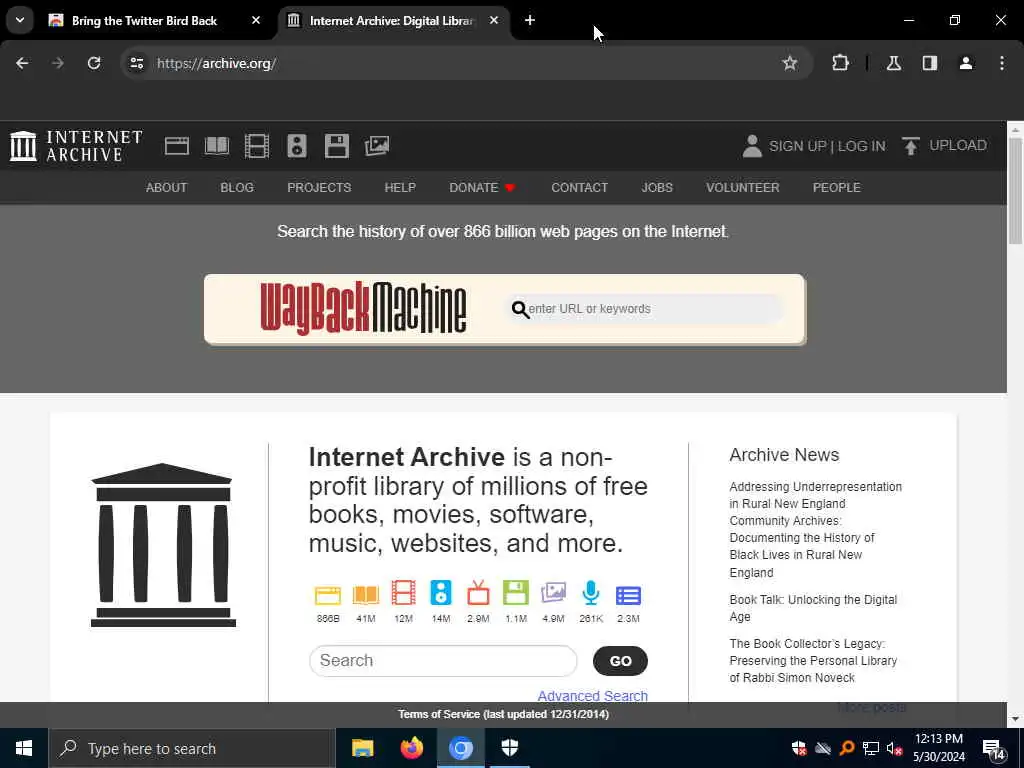Open the Chrome three-dot menu
This screenshot has height=768, width=1024.
coord(1002,63)
